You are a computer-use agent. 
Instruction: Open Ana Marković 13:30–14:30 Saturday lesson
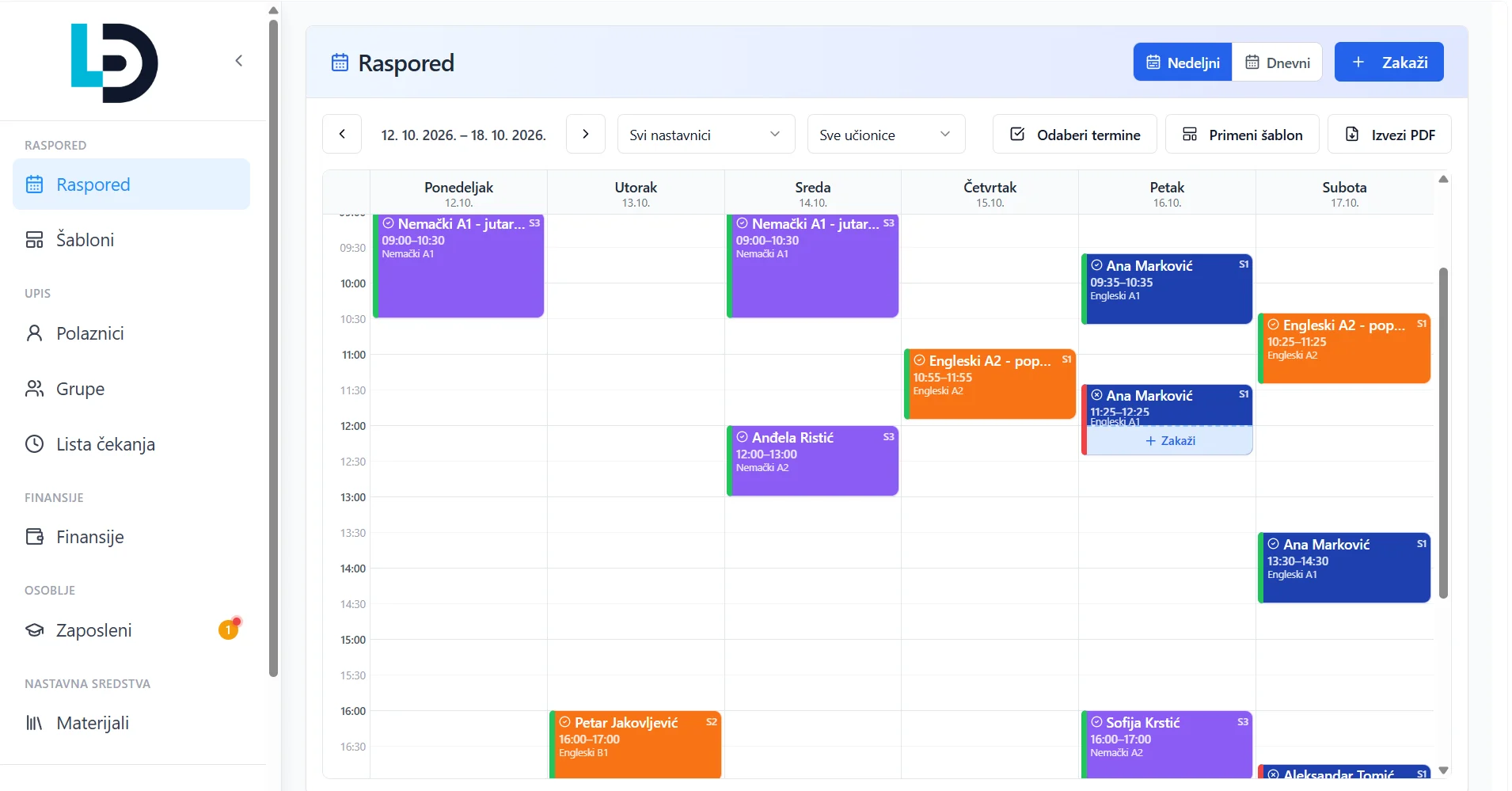[x=1344, y=568]
